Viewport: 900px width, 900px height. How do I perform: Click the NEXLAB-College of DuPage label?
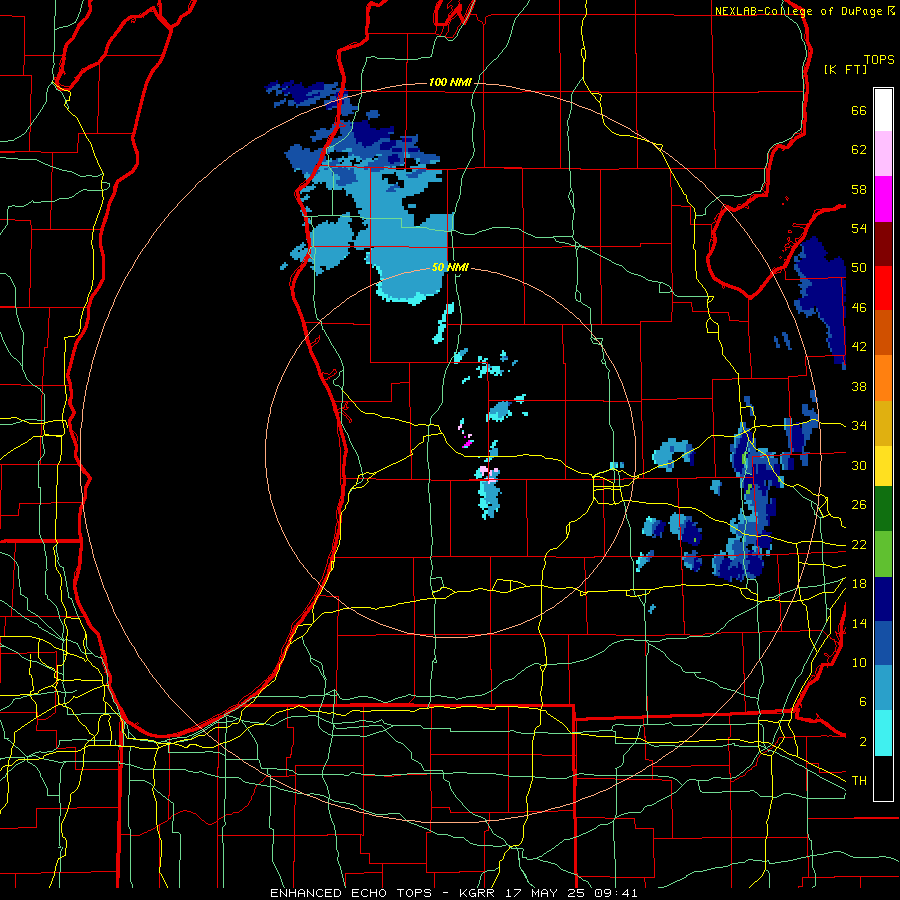(x=798, y=11)
